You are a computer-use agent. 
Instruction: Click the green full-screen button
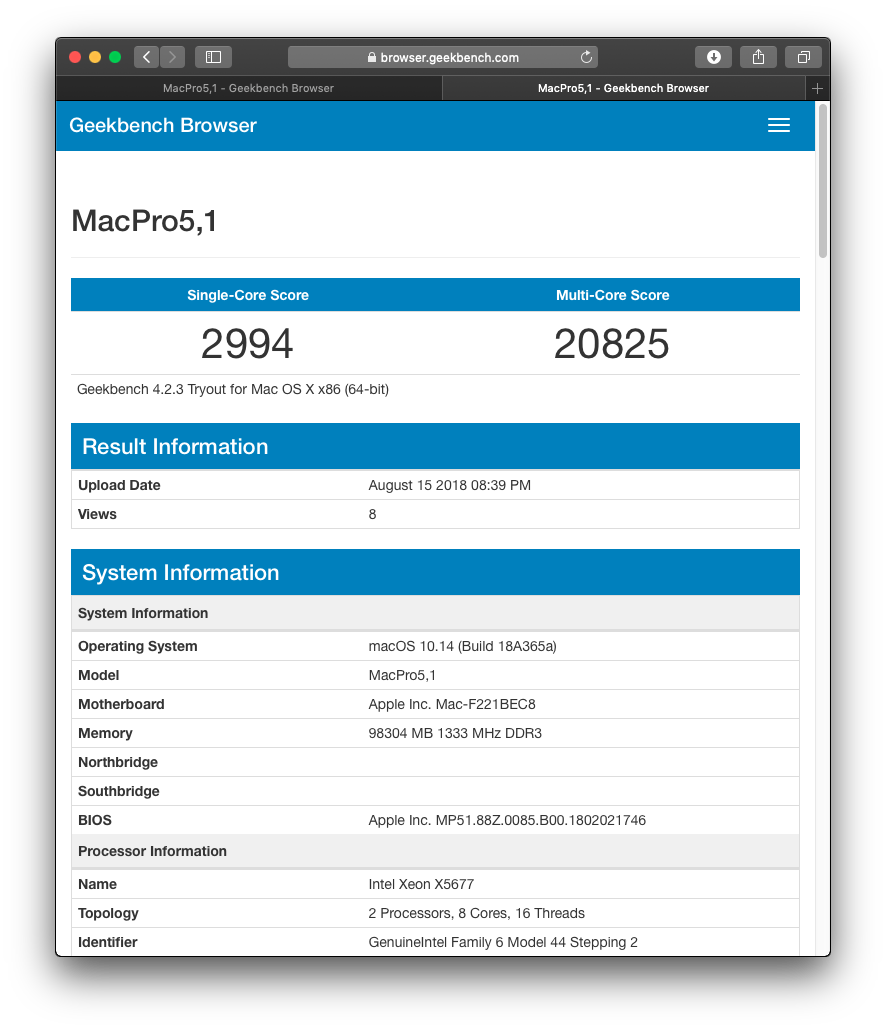(115, 57)
